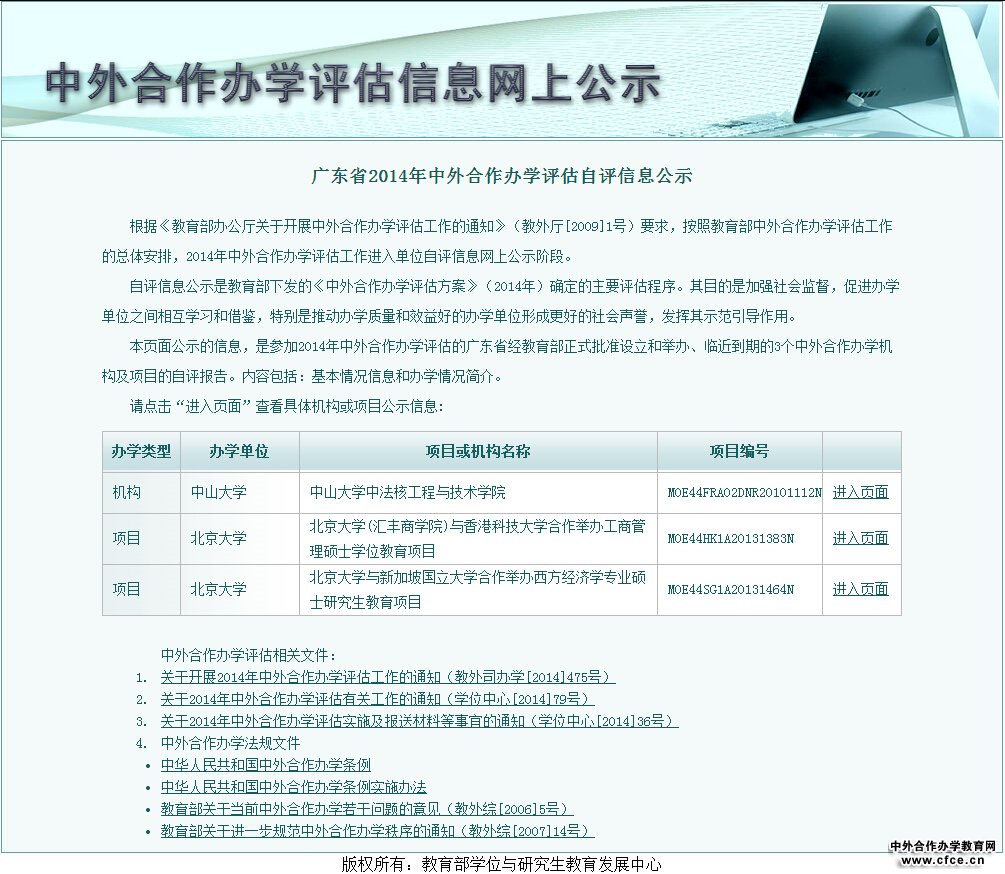The width and height of the screenshot is (1005, 874).
Task: Open 中华人民共和国中外合作办学条例 link
Action: click(265, 765)
